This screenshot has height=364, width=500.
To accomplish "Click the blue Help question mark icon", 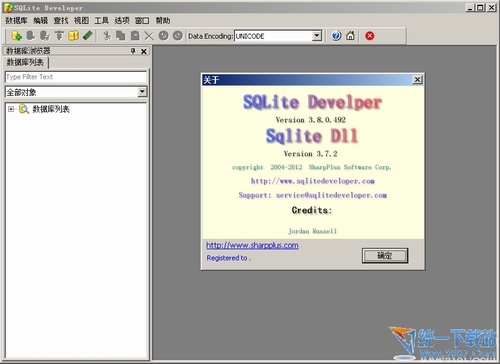I will [x=336, y=36].
